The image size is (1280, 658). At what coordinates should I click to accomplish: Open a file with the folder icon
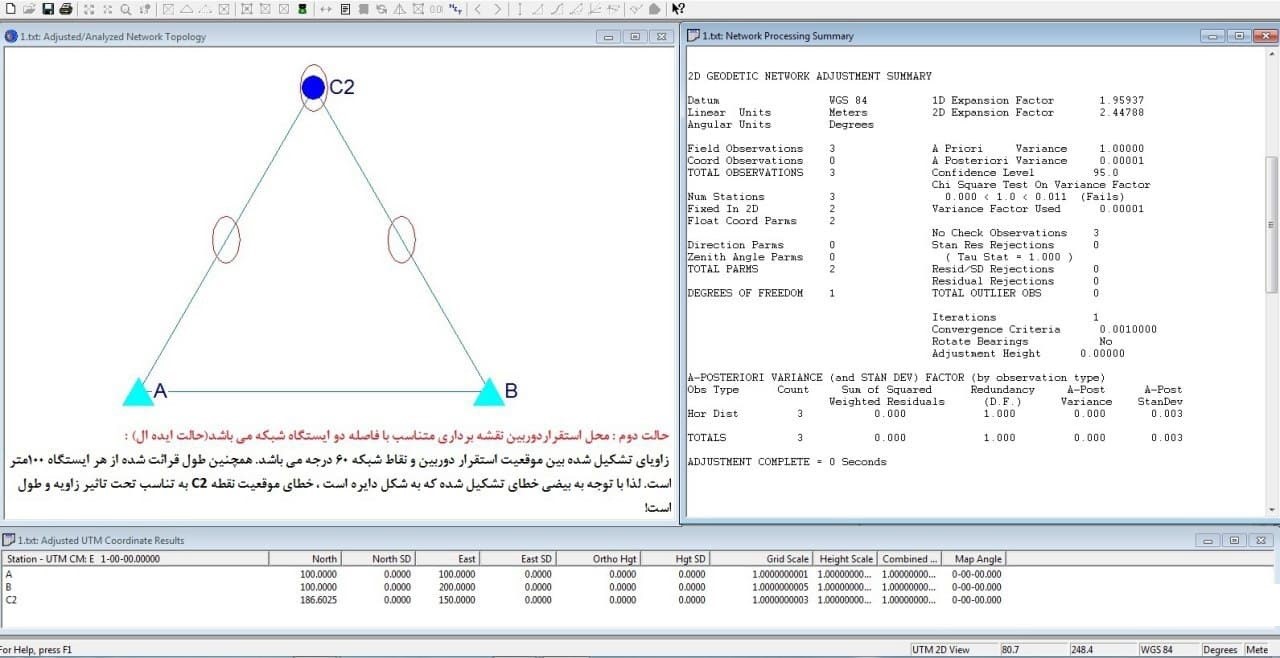click(28, 9)
